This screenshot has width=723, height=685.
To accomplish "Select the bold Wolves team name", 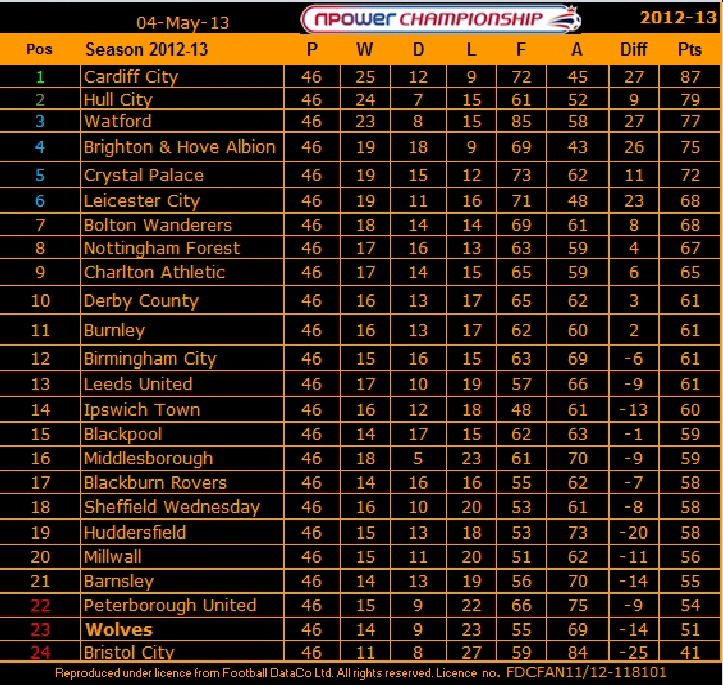I will [119, 630].
